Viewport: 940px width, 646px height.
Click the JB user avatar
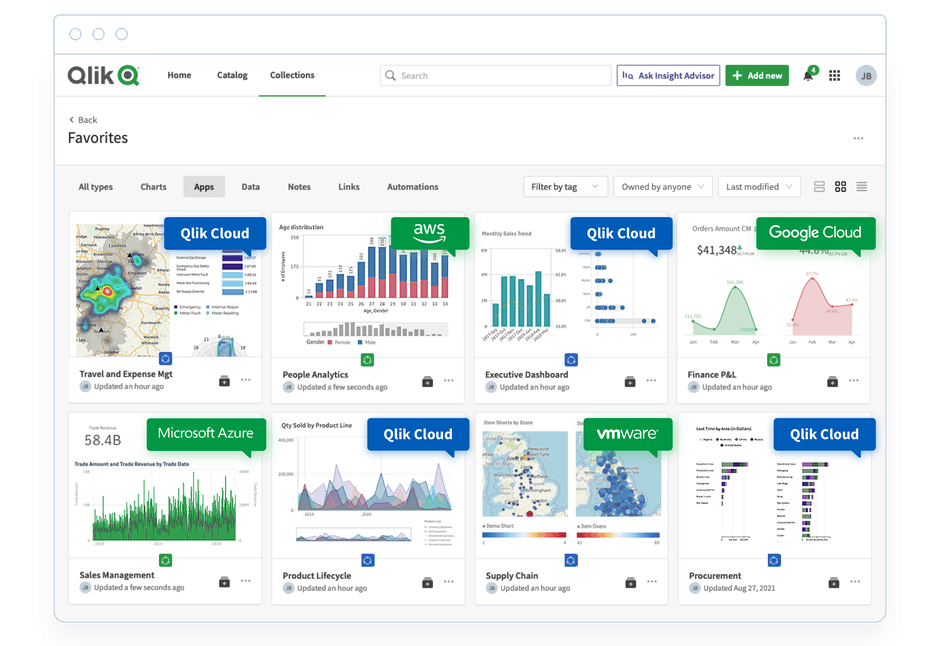[866, 76]
